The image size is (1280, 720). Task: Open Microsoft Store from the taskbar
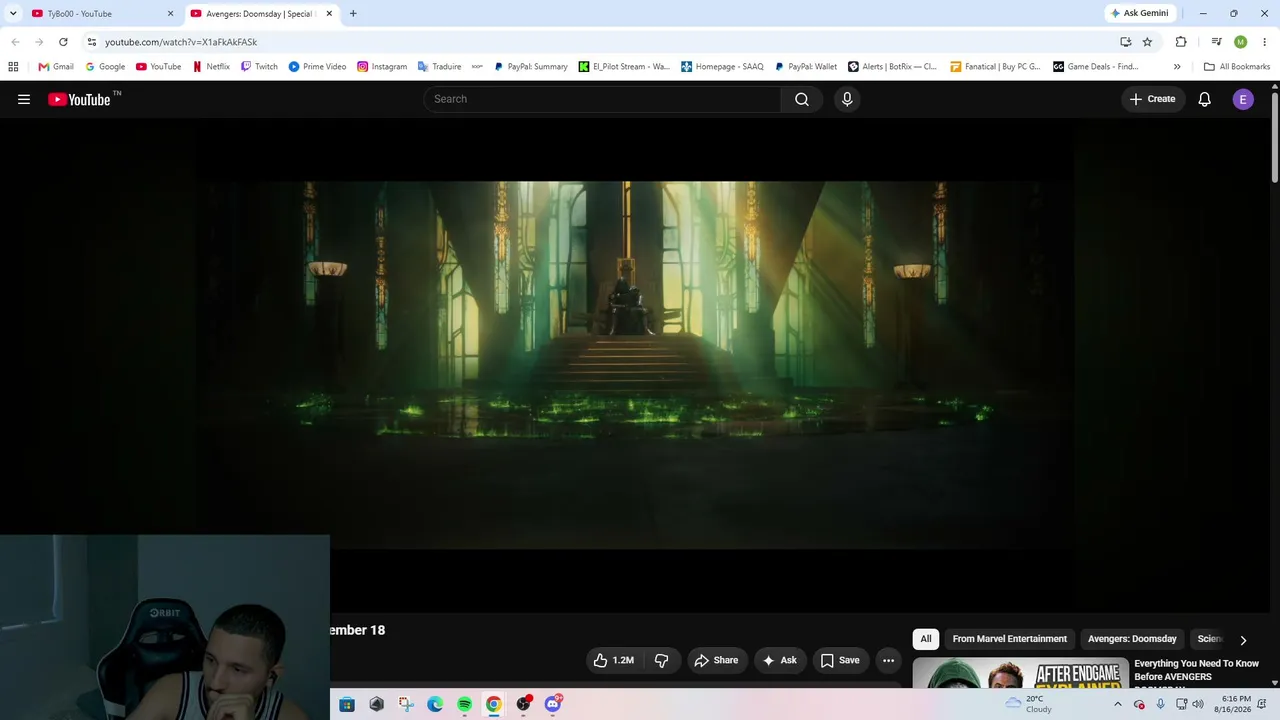point(347,704)
